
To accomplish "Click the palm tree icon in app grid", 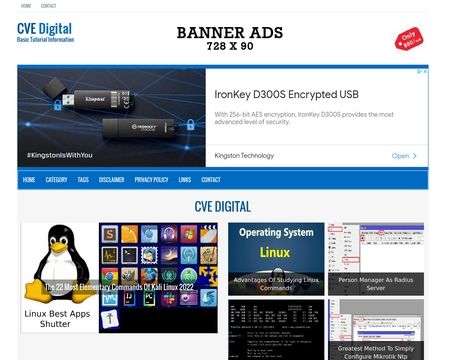I will [x=110, y=318].
